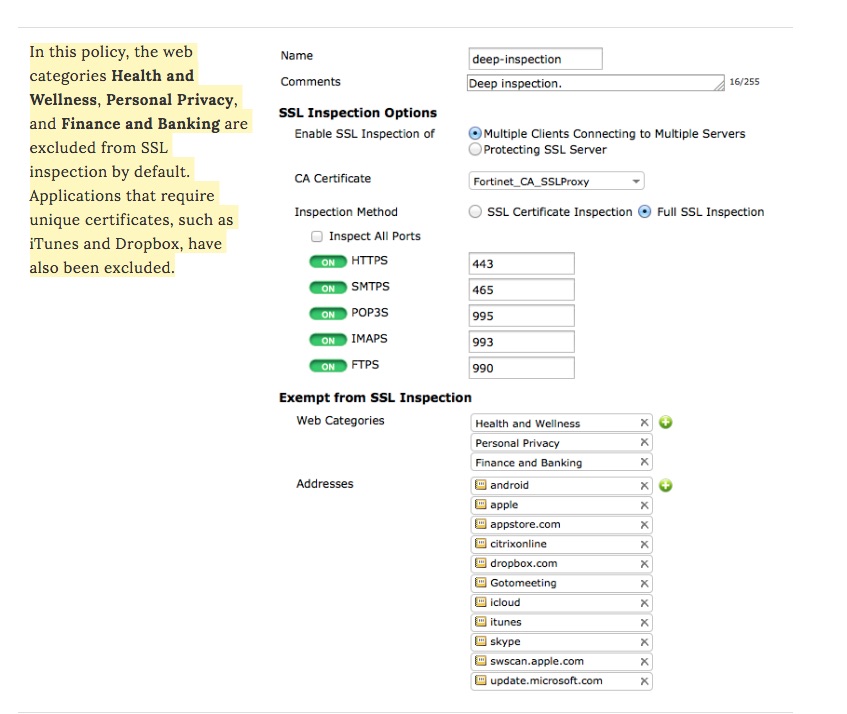The image size is (847, 714).
Task: Click the HTTPS port field showing 443
Action: click(x=521, y=264)
